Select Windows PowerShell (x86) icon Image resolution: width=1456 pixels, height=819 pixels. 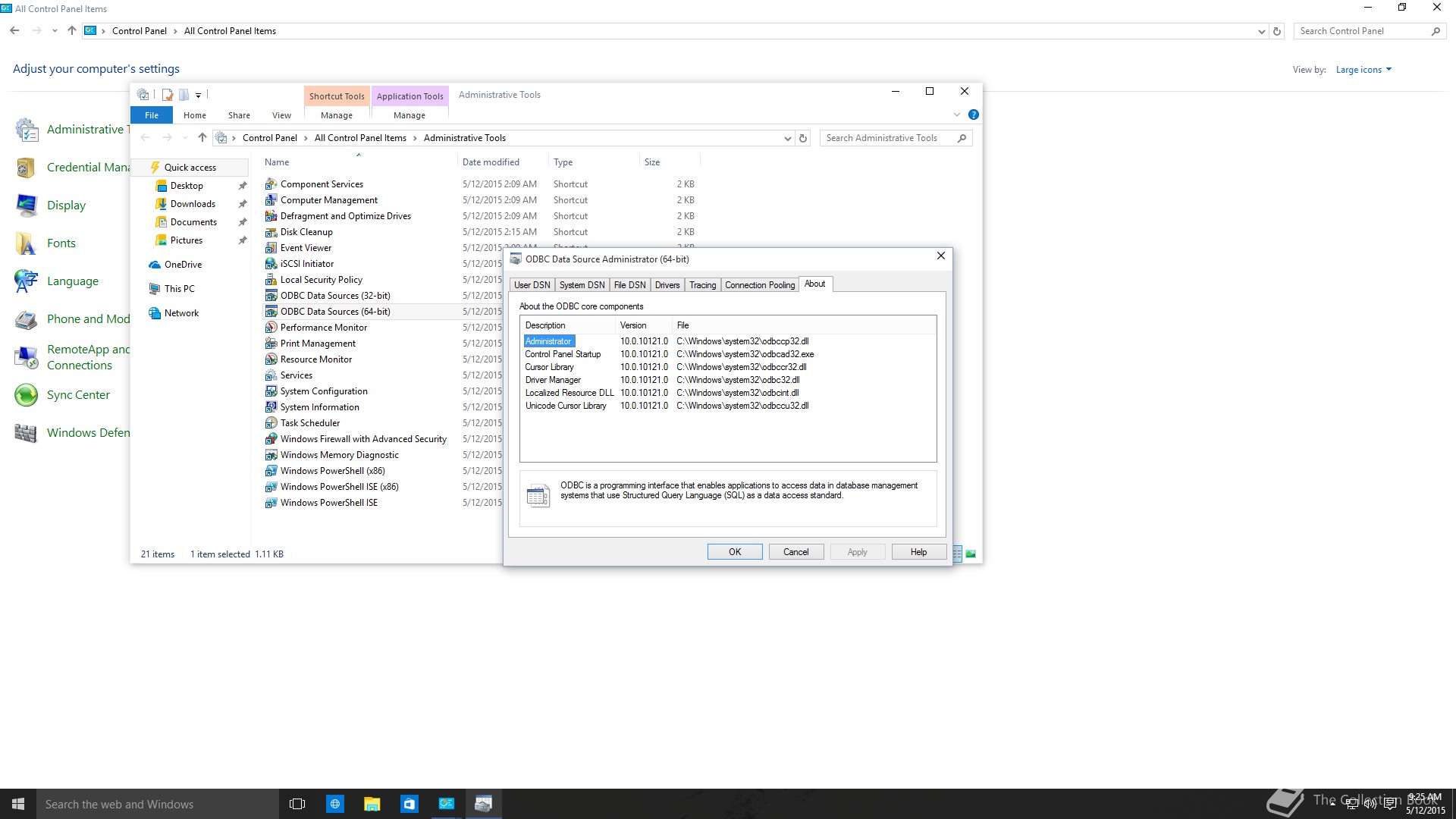tap(271, 471)
